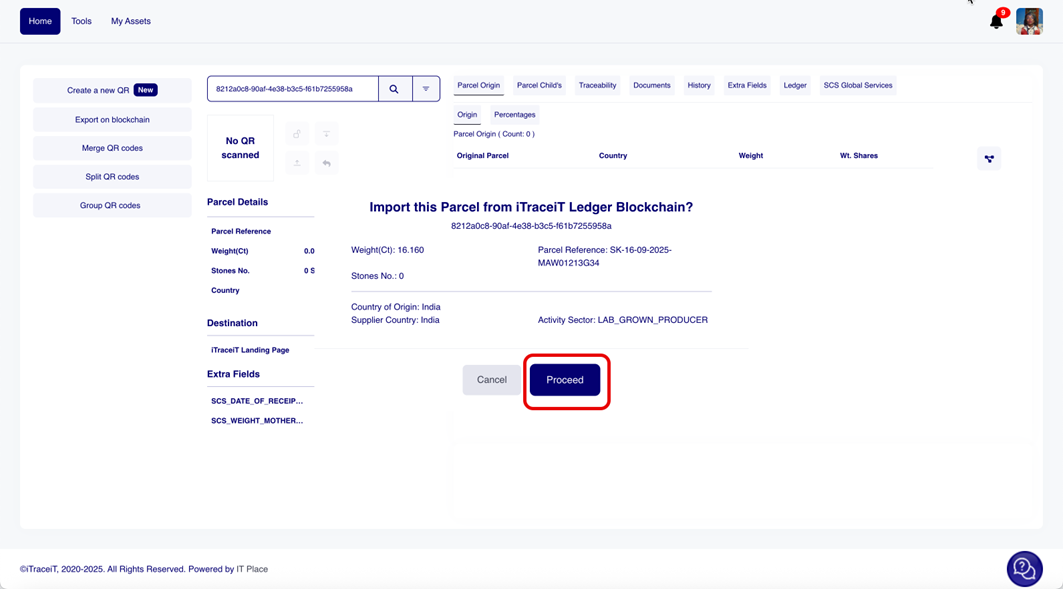Open the notifications bell
Screen dimensions: 1063x589
tap(996, 21)
